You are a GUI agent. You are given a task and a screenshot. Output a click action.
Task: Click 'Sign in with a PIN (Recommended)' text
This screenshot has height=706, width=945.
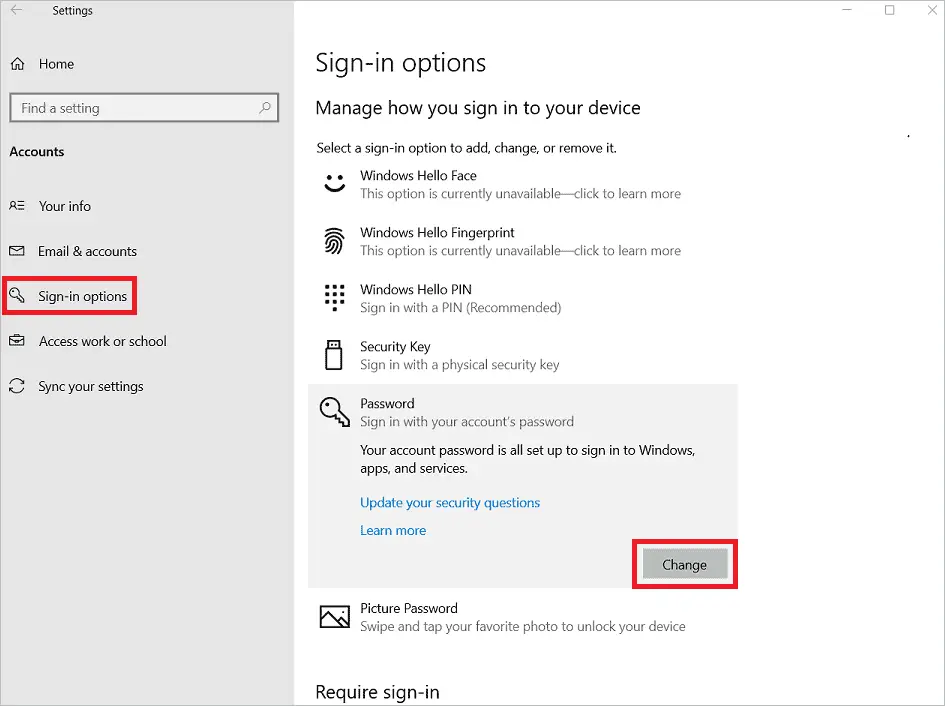pos(460,308)
